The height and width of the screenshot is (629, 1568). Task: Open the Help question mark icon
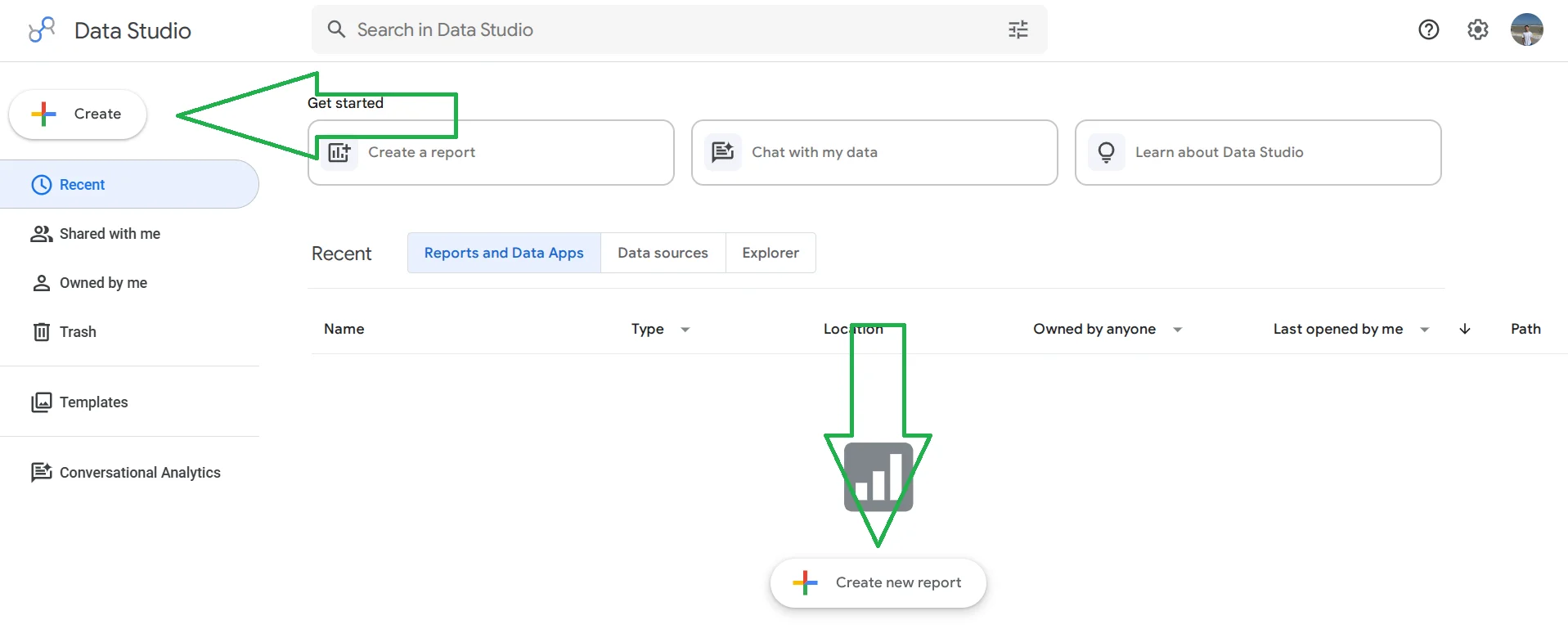pos(1429,29)
